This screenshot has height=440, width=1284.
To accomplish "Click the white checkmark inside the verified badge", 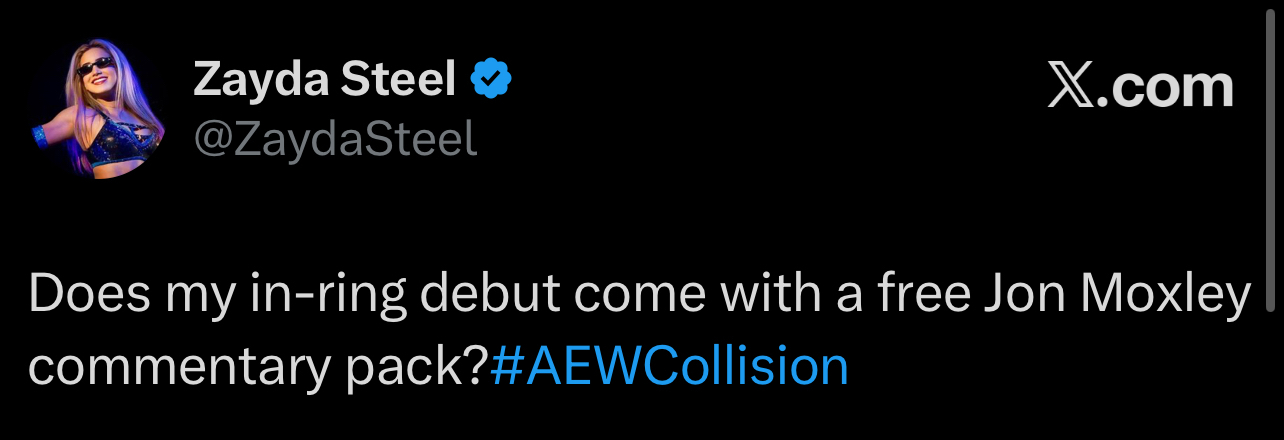I will pos(492,79).
